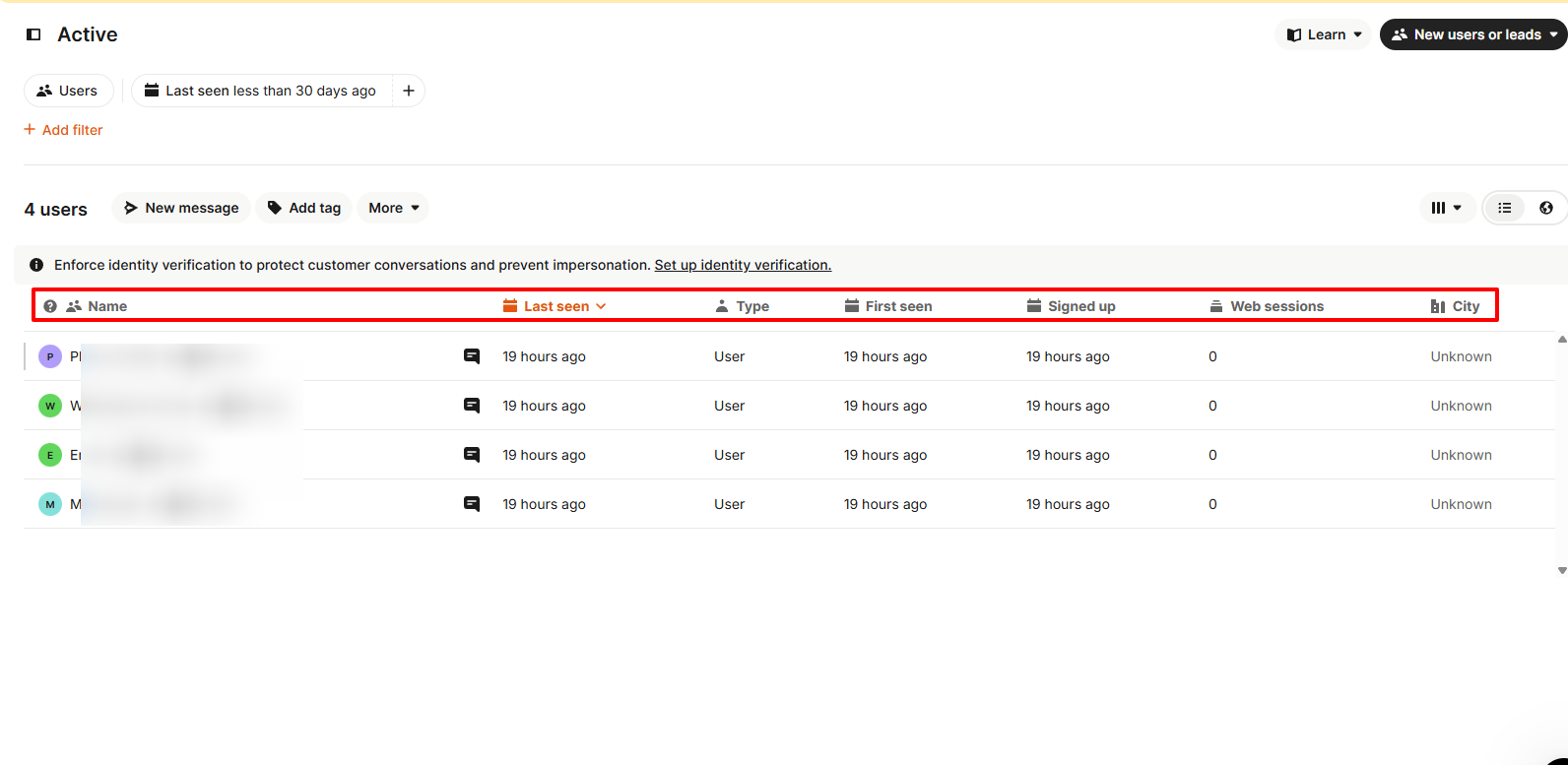Switch to list view
The width and height of the screenshot is (1568, 765).
1505,208
